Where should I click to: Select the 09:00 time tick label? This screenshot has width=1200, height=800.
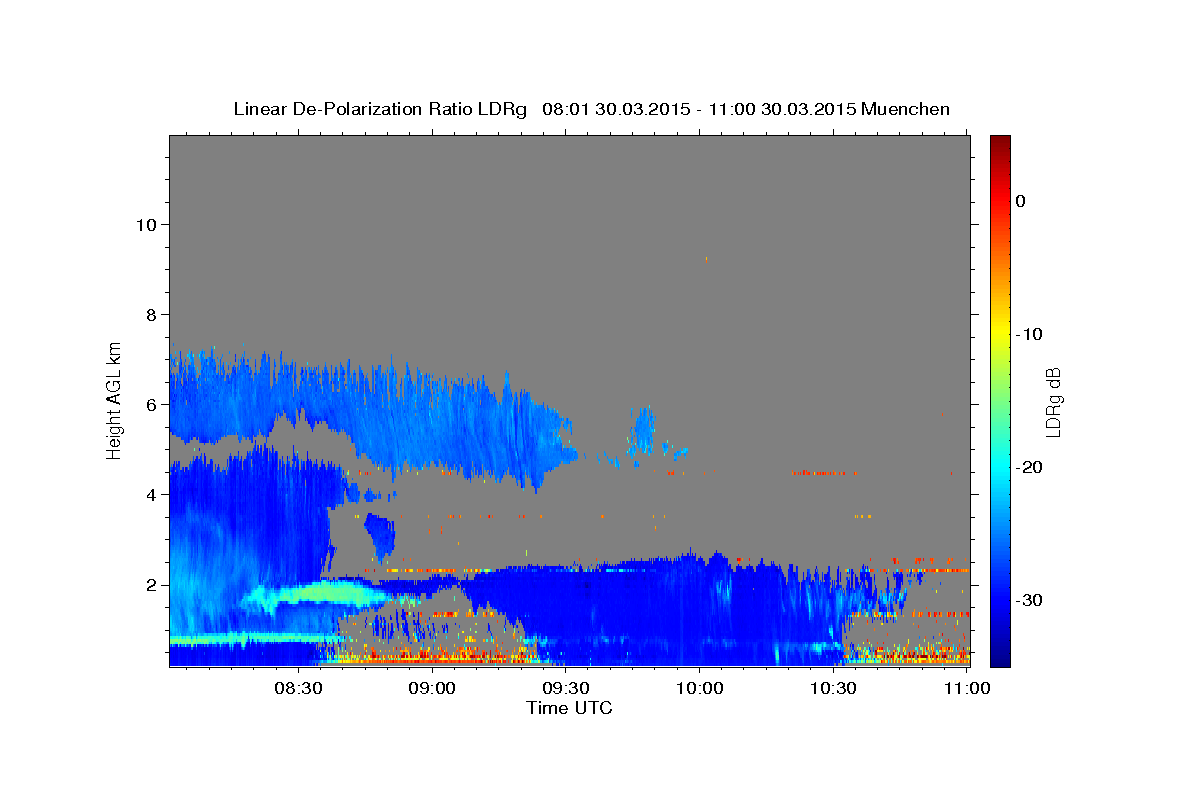point(433,688)
